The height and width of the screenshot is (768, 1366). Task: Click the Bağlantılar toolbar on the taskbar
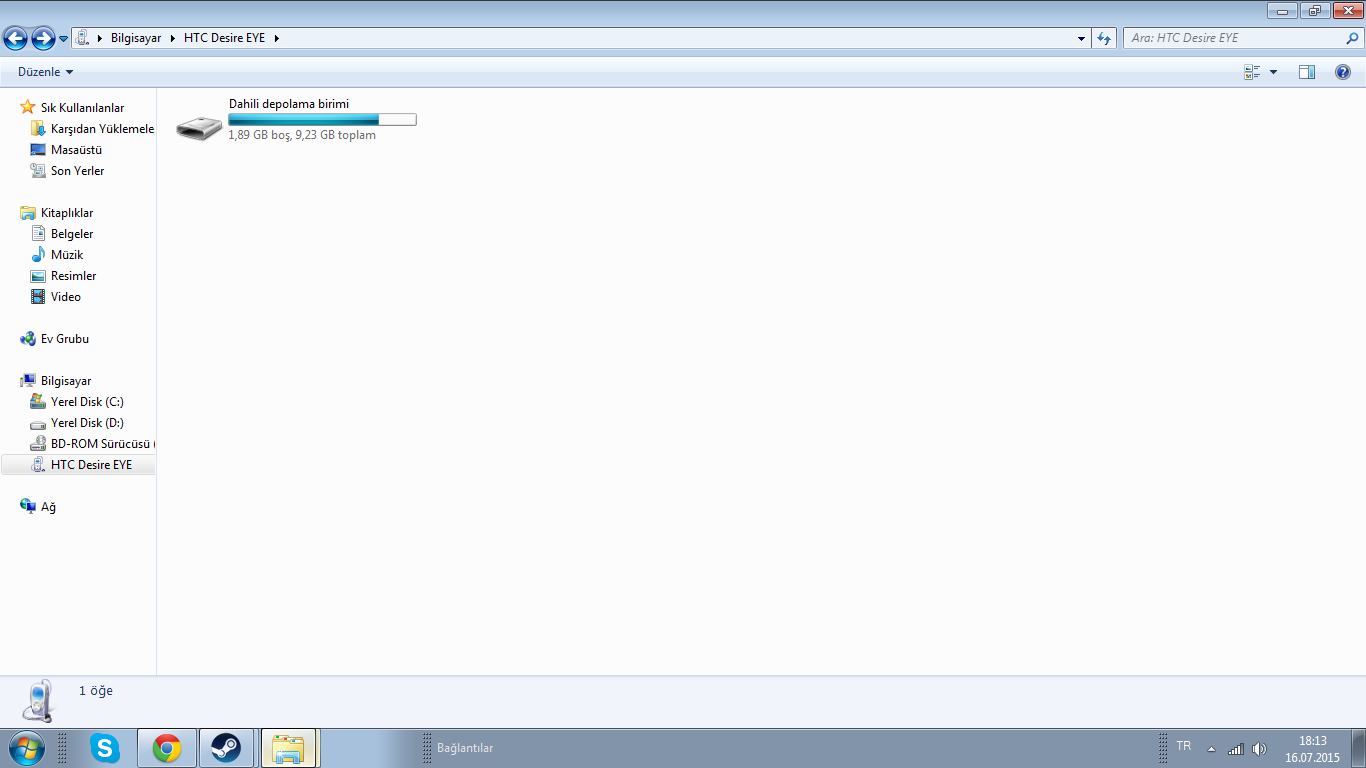tap(465, 748)
